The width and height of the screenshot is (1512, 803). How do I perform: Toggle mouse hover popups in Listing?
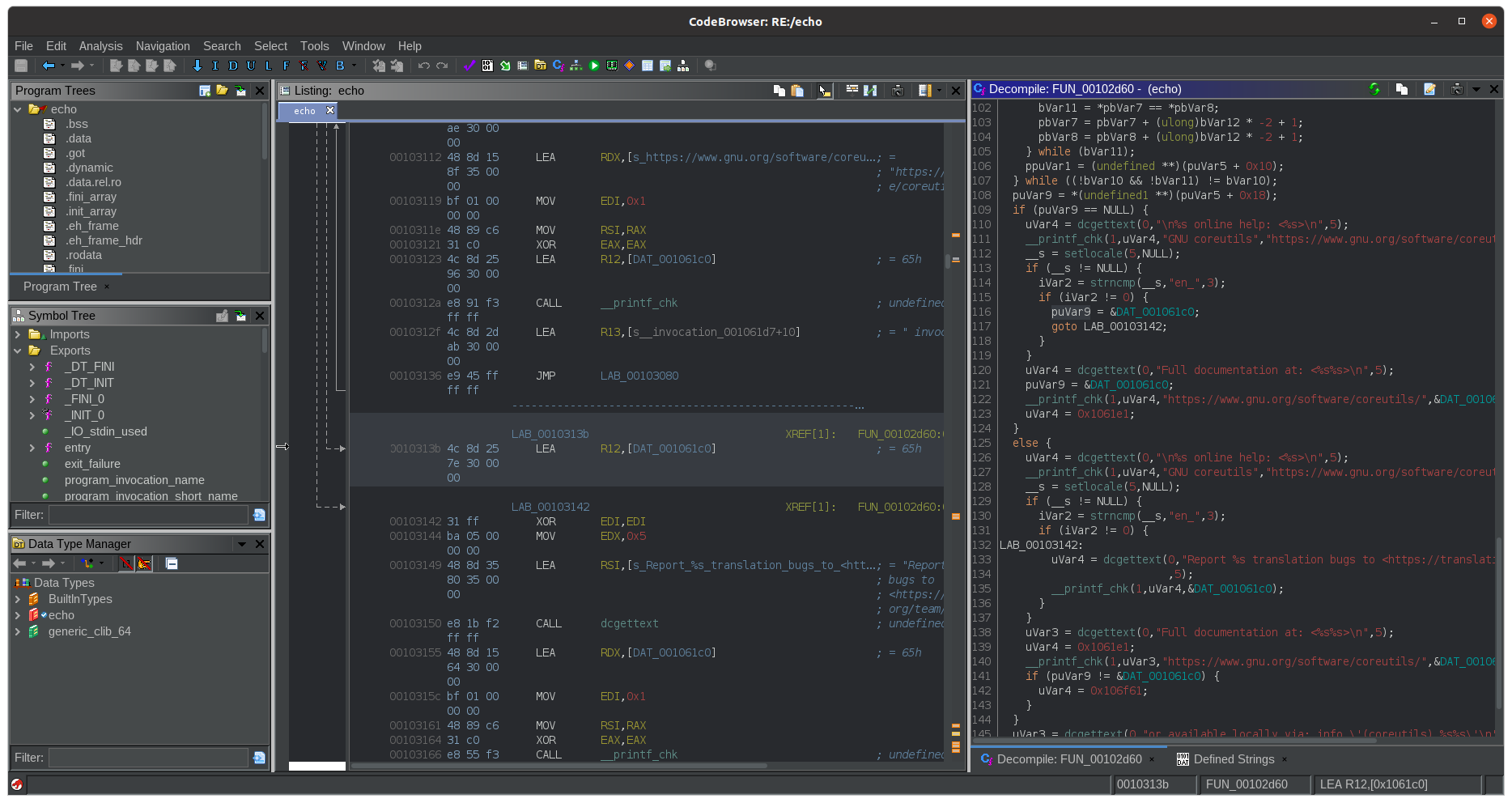click(824, 91)
